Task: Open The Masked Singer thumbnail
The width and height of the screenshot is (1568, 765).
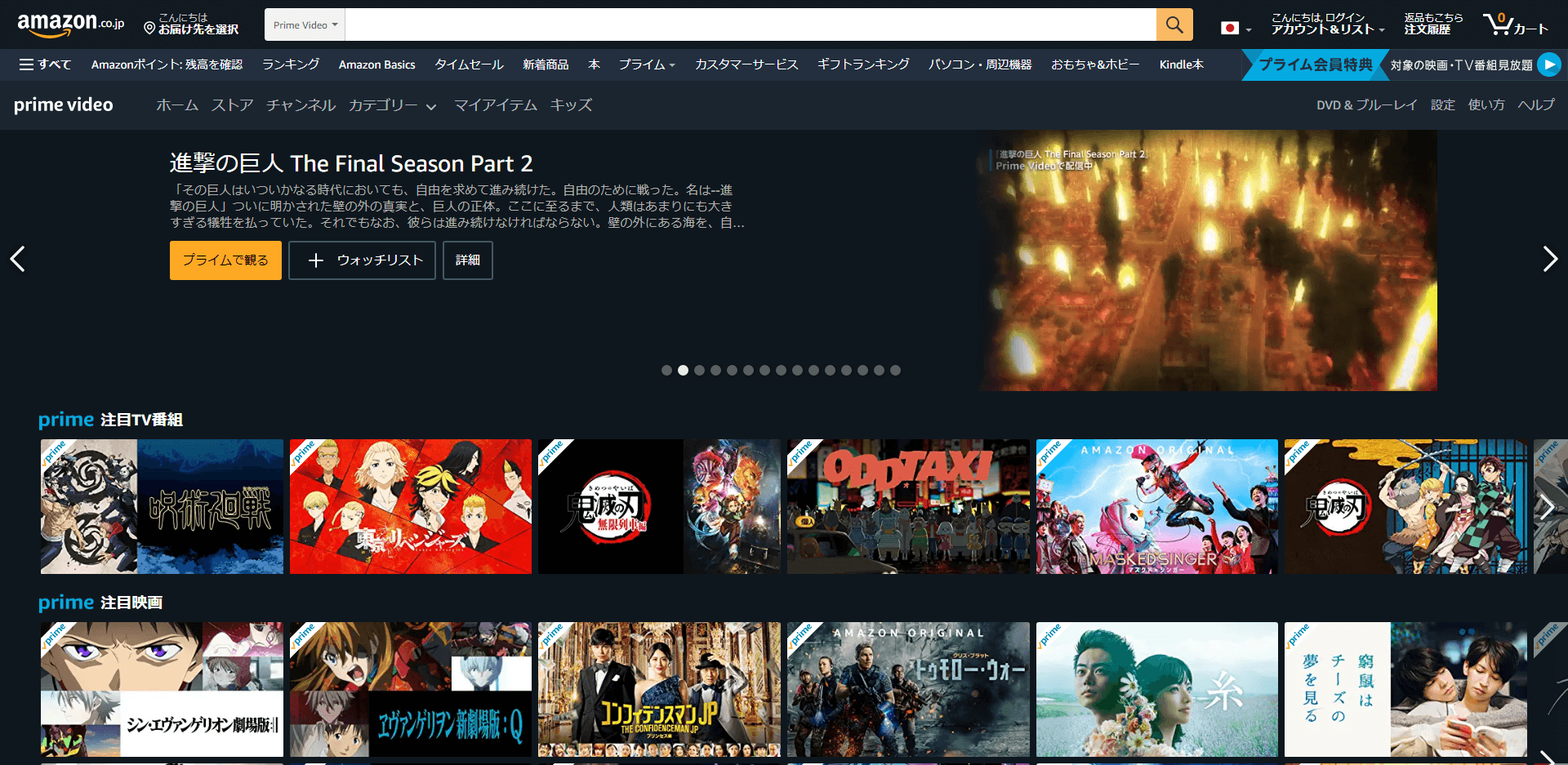Action: point(1157,506)
